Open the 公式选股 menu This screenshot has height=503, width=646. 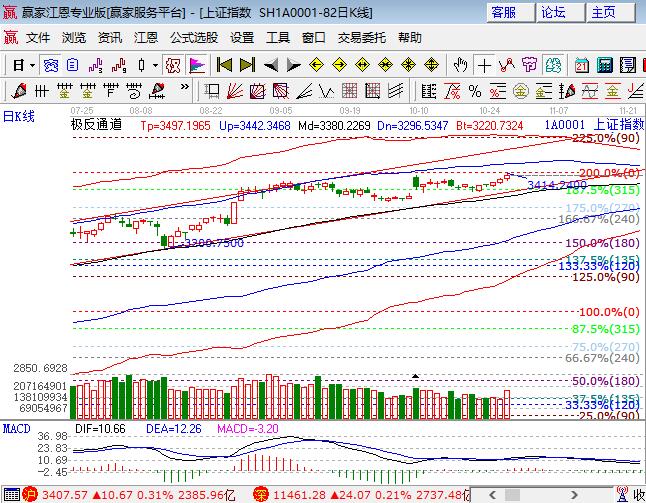193,38
